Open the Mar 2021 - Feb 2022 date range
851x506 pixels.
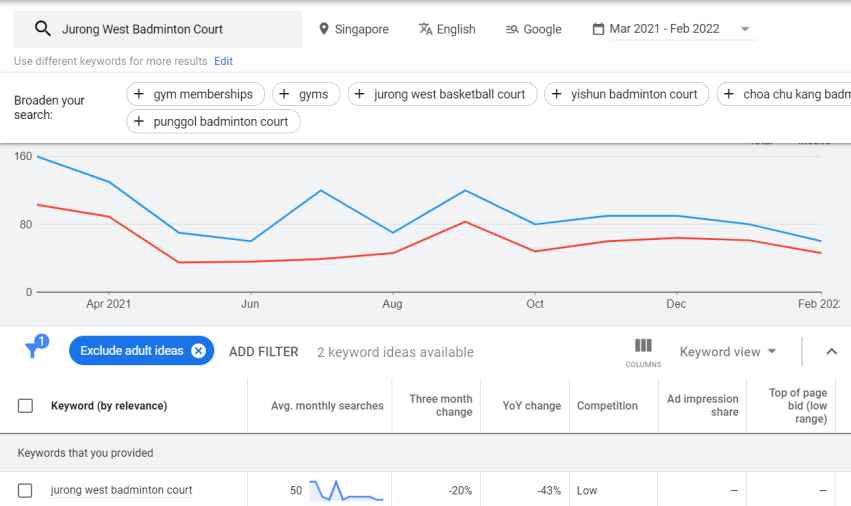(x=674, y=29)
